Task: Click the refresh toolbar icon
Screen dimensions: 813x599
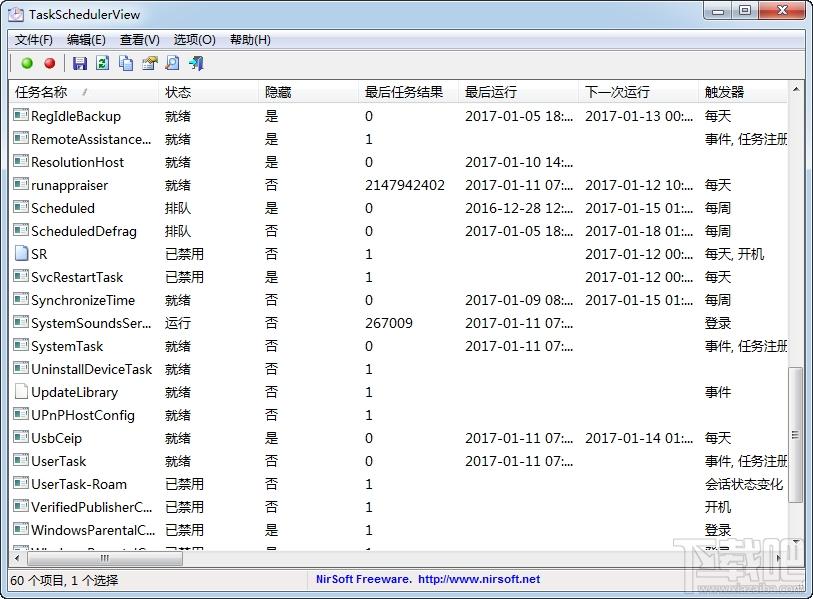Action: [103, 63]
